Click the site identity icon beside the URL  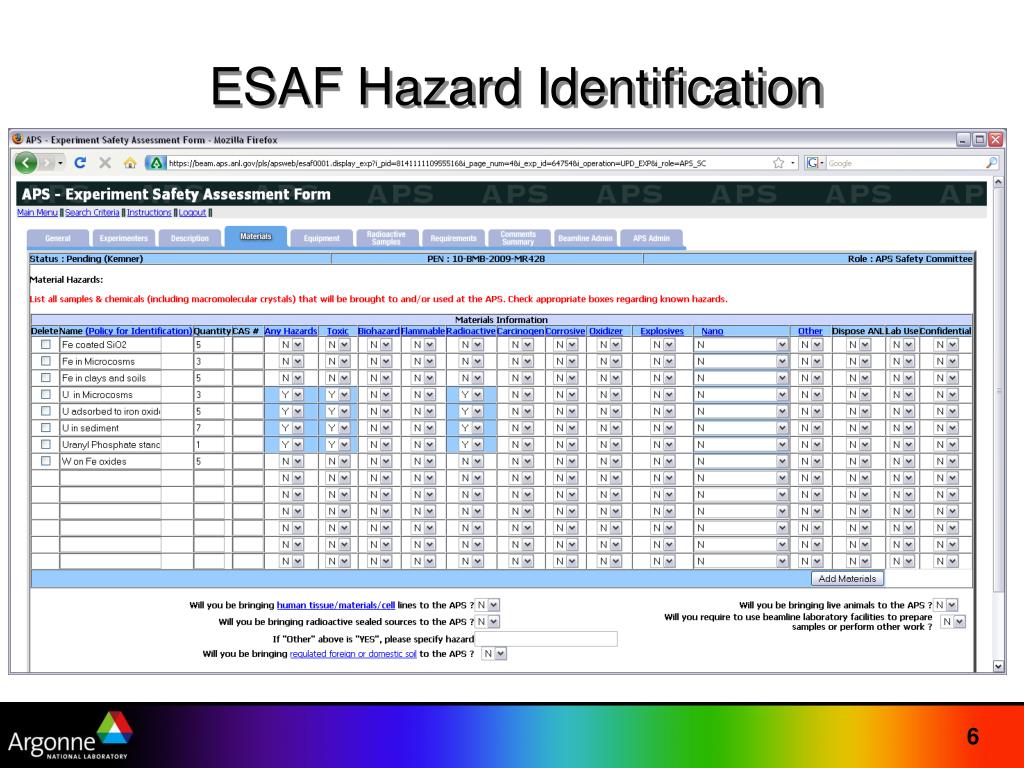click(x=155, y=163)
